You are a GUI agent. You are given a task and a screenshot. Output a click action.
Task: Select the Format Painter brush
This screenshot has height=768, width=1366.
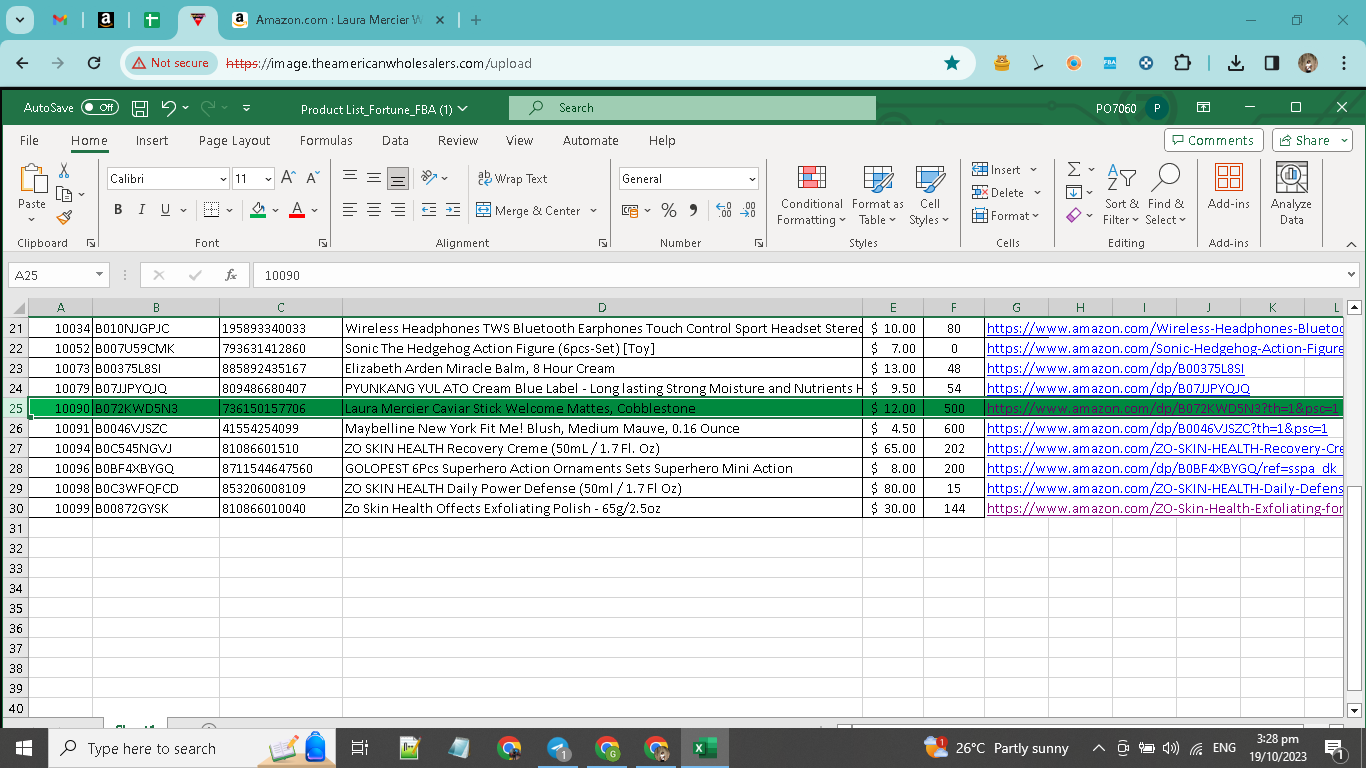point(64,216)
